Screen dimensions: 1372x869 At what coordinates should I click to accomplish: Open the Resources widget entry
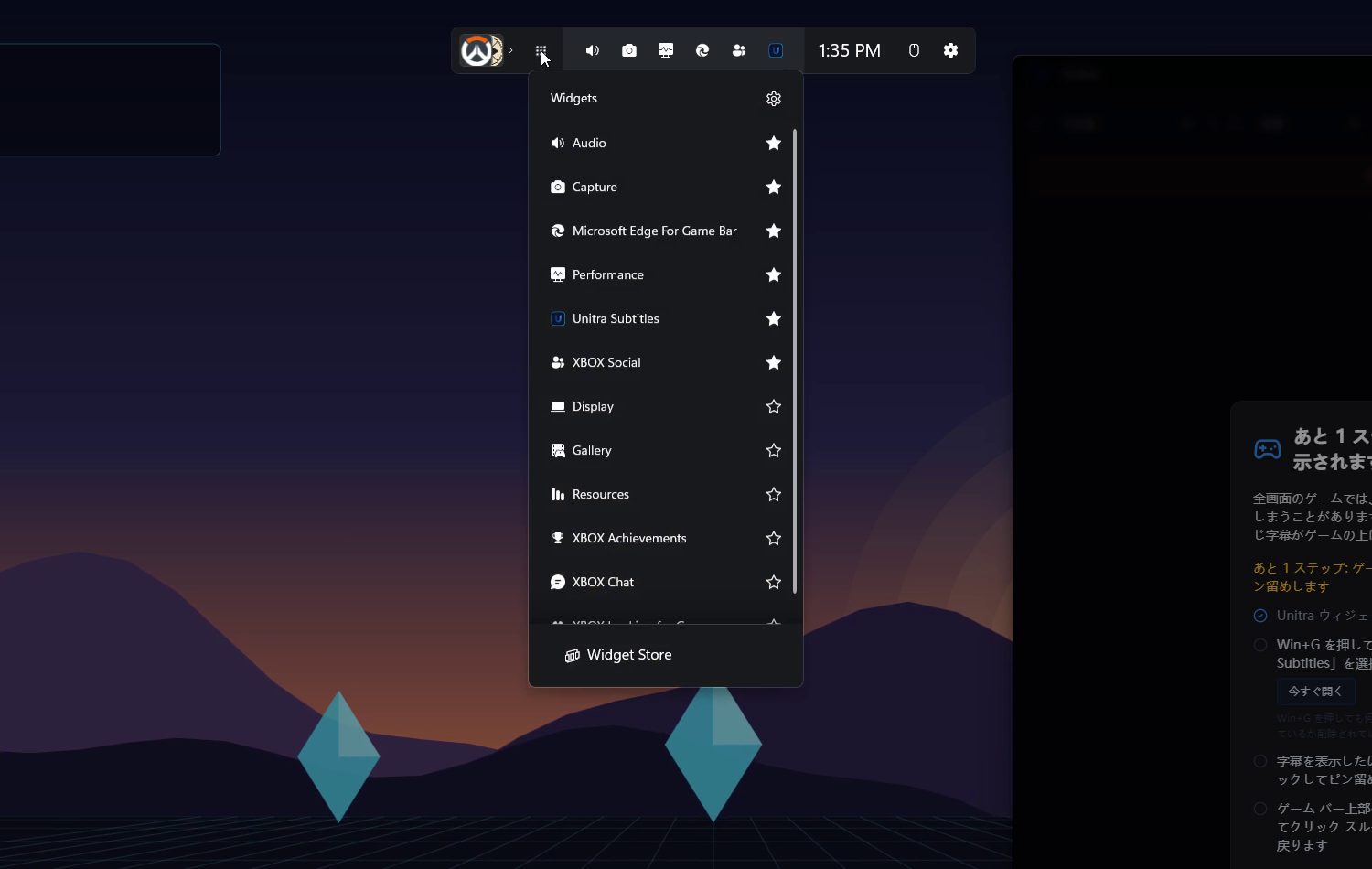(x=649, y=494)
